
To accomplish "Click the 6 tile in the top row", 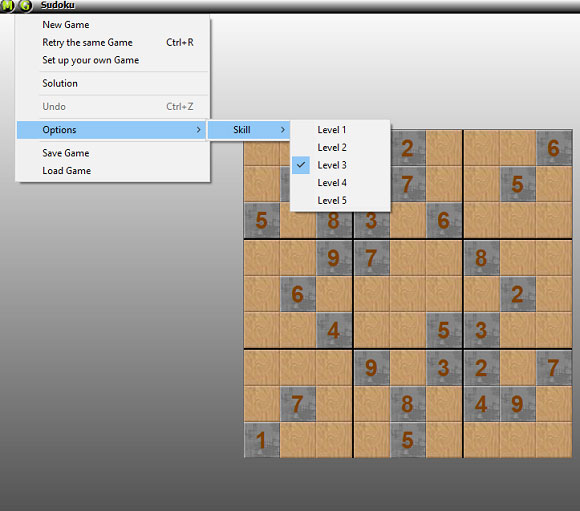I will (554, 148).
